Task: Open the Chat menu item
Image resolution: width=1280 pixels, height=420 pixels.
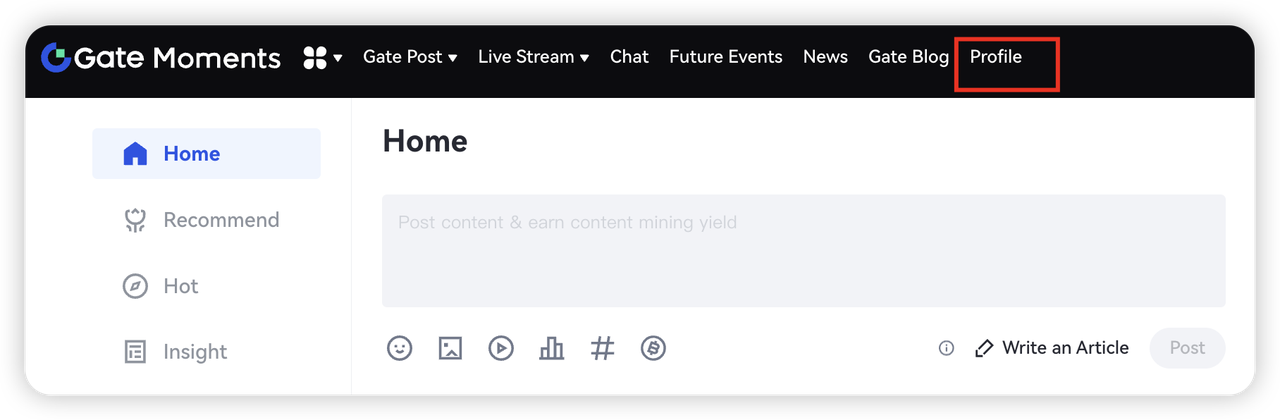Action: pyautogui.click(x=629, y=57)
